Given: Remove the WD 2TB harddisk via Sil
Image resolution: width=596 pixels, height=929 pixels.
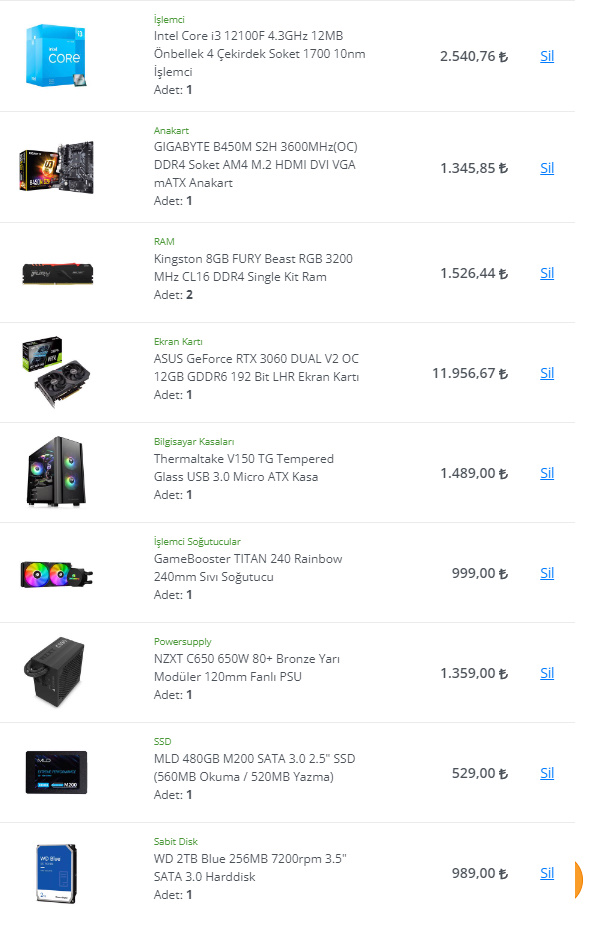Looking at the screenshot, I should [547, 873].
